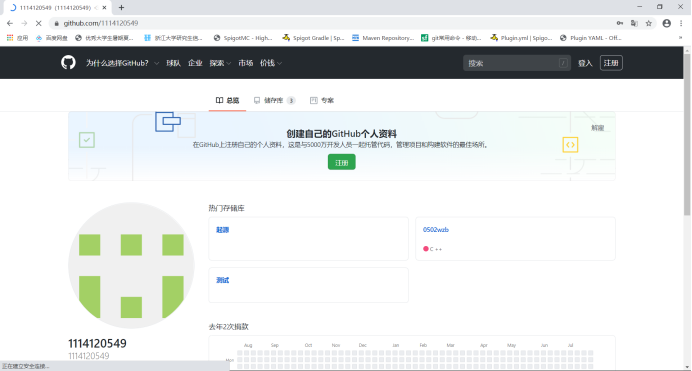Open the Chrome profile avatar
Viewport: 692px width, 371px height.
click(x=666, y=23)
